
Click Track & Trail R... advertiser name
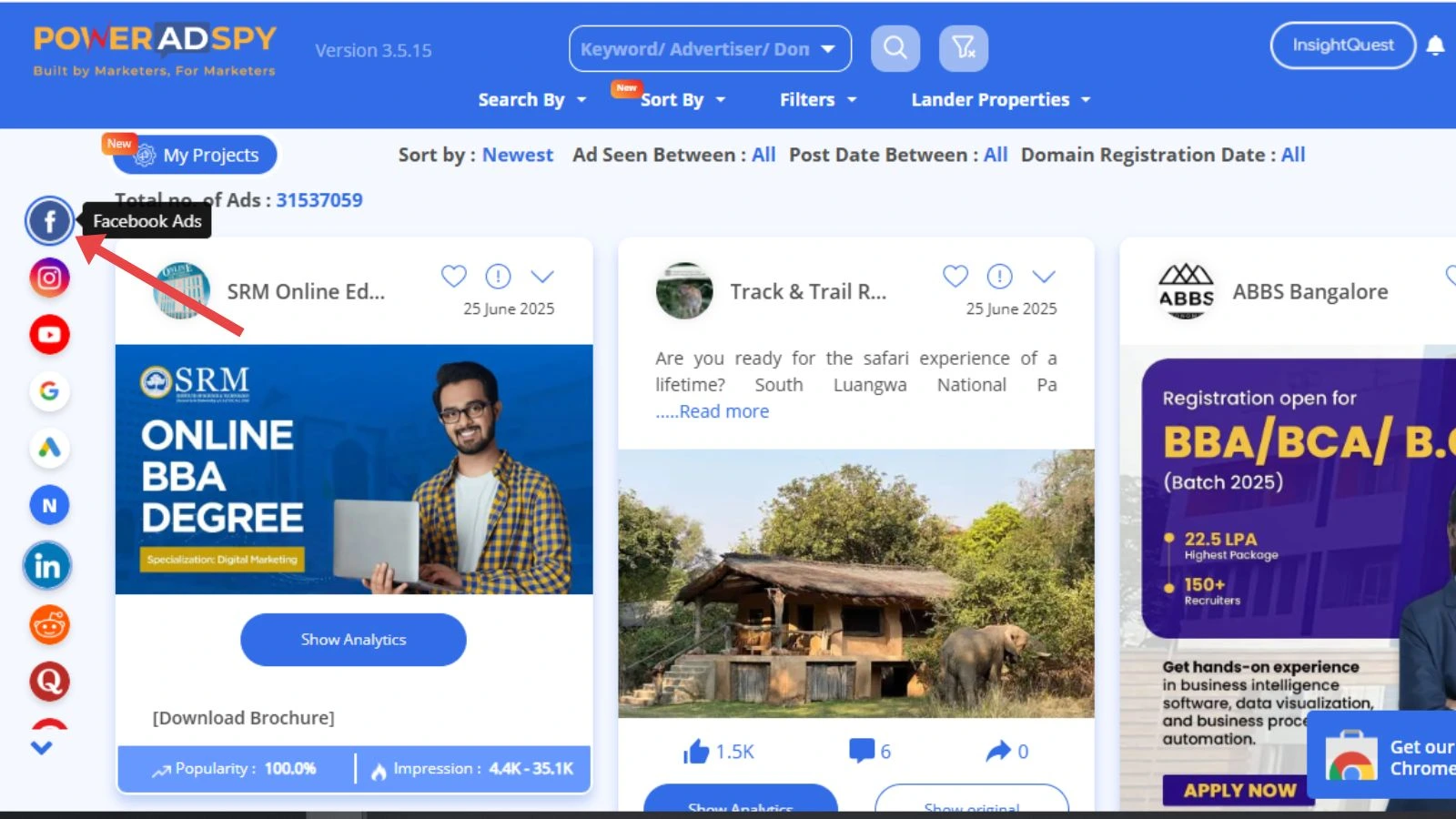808,292
